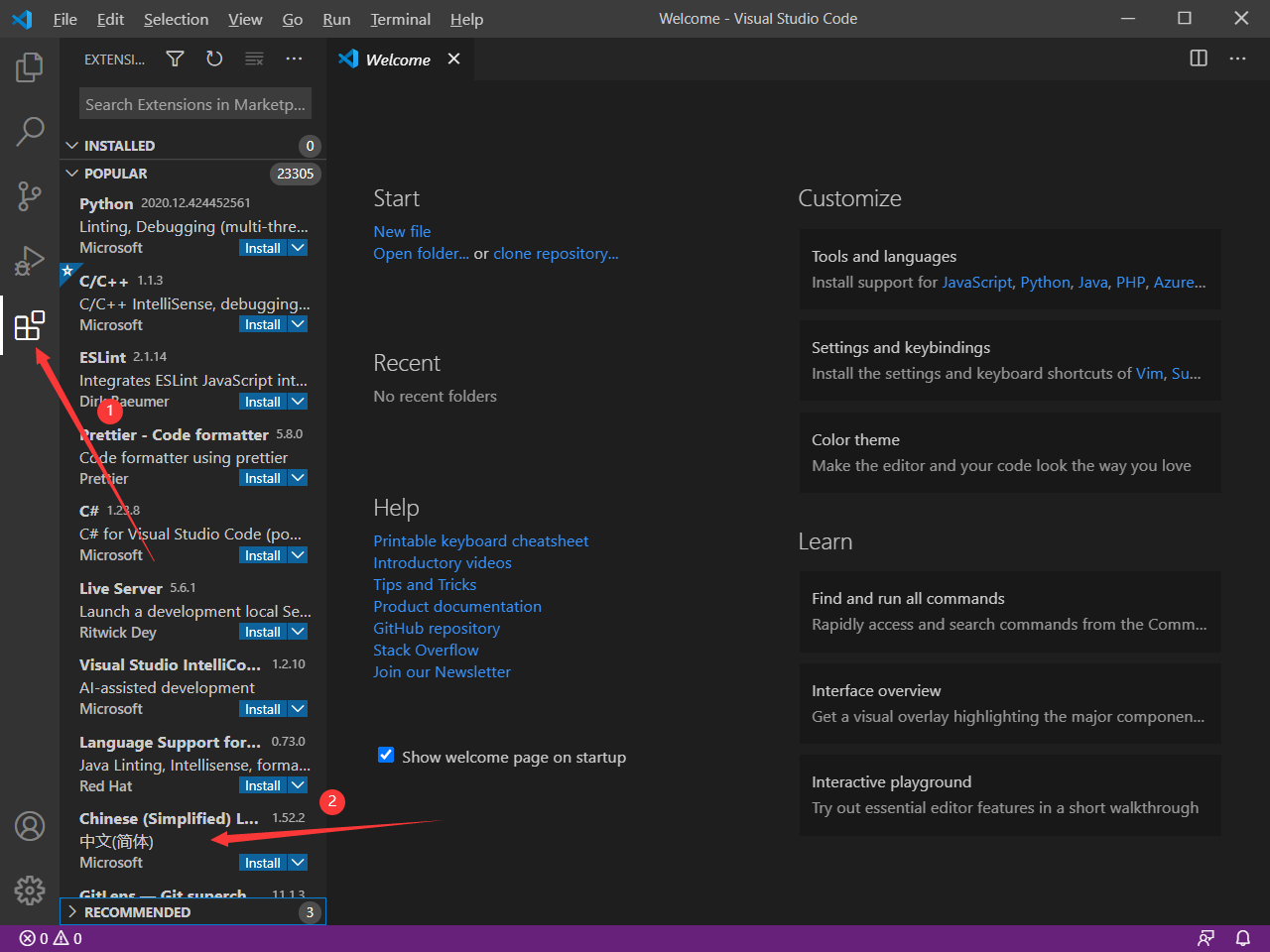Open the Extensions view icon
Image resolution: width=1270 pixels, height=952 pixels.
(29, 324)
